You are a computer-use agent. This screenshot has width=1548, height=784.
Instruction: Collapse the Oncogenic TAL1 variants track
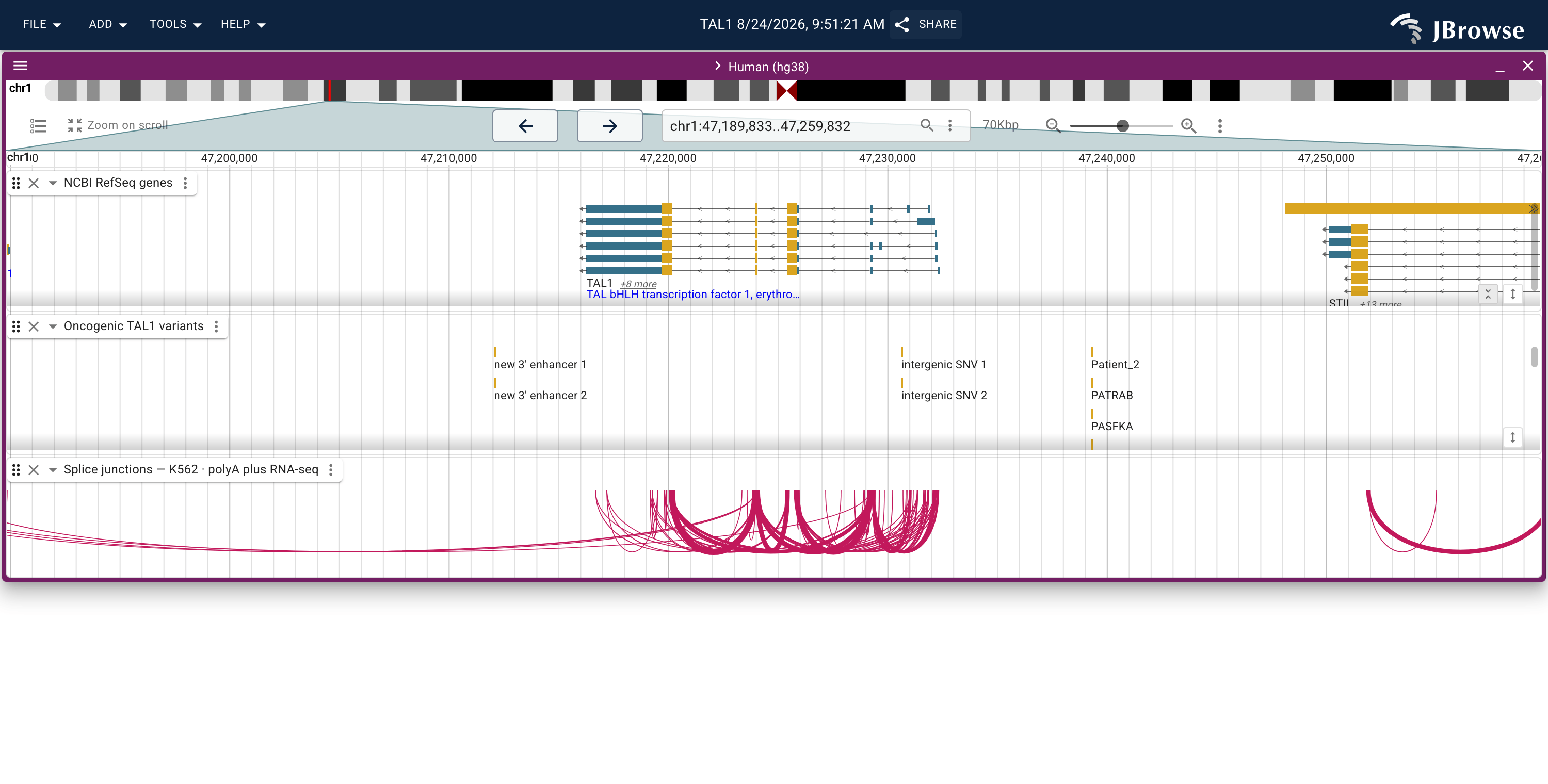(x=52, y=326)
